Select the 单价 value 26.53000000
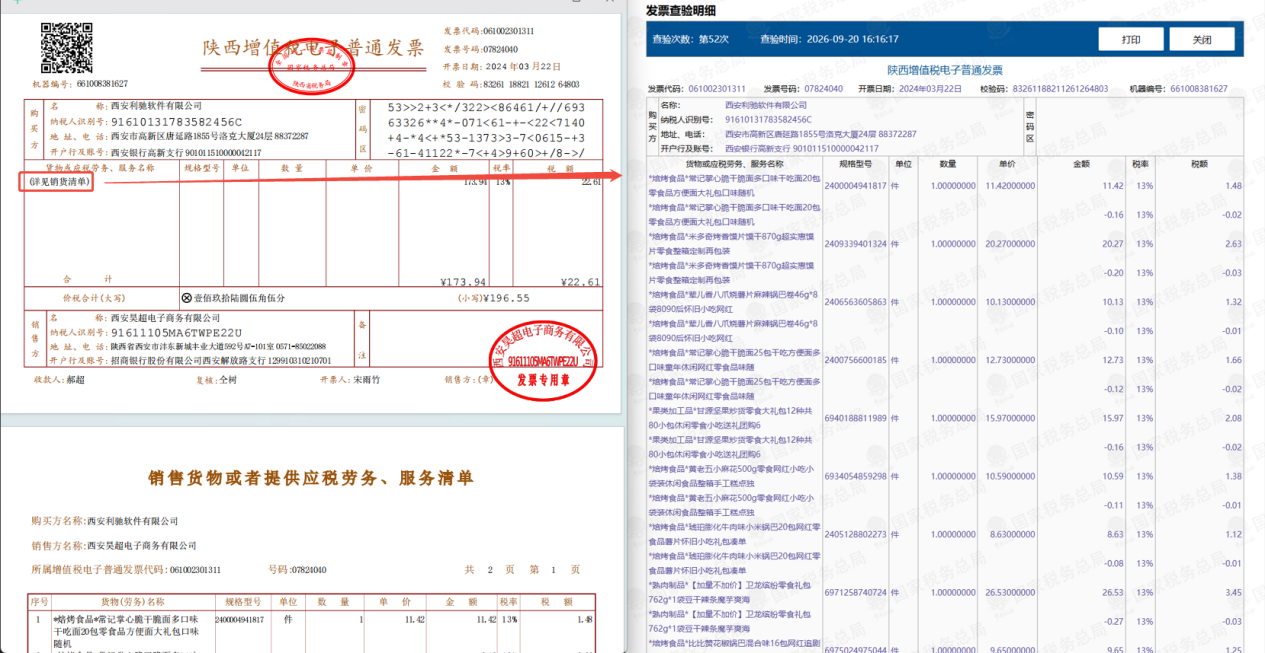1265x653 pixels. 1010,593
